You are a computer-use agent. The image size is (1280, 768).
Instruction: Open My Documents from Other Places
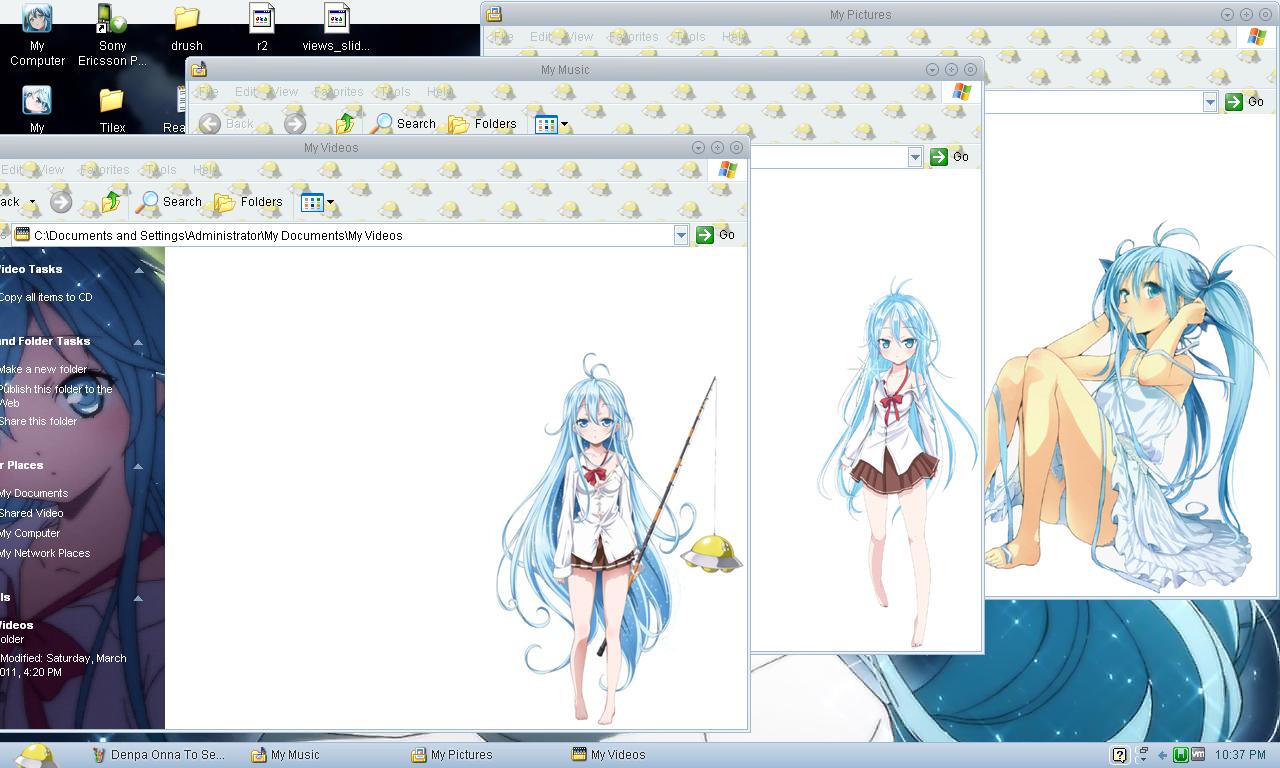click(34, 493)
